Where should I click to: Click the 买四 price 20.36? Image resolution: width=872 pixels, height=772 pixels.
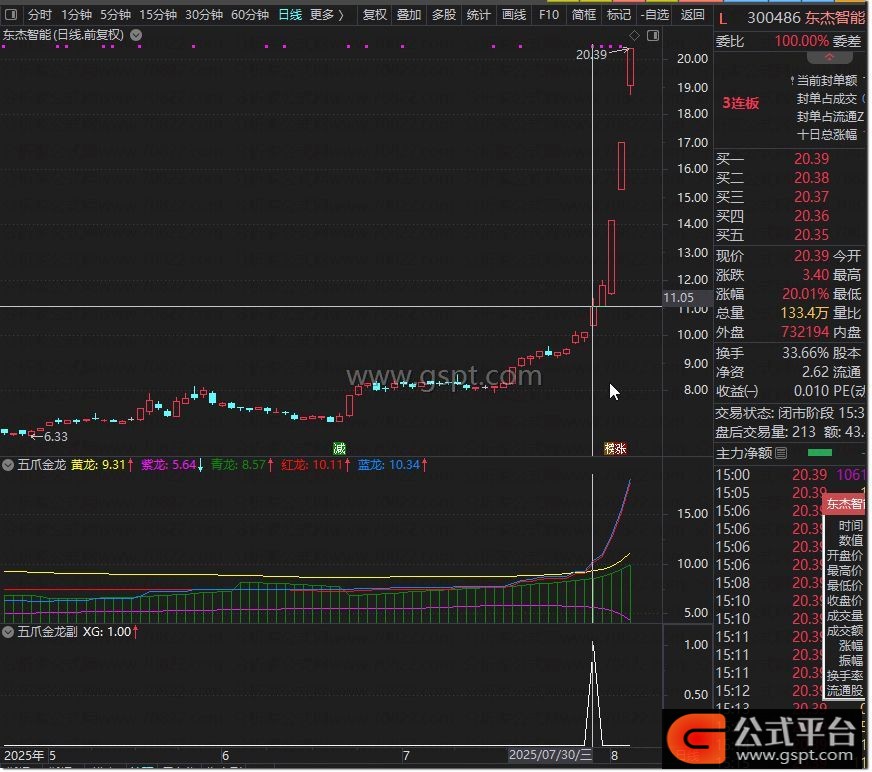[813, 216]
